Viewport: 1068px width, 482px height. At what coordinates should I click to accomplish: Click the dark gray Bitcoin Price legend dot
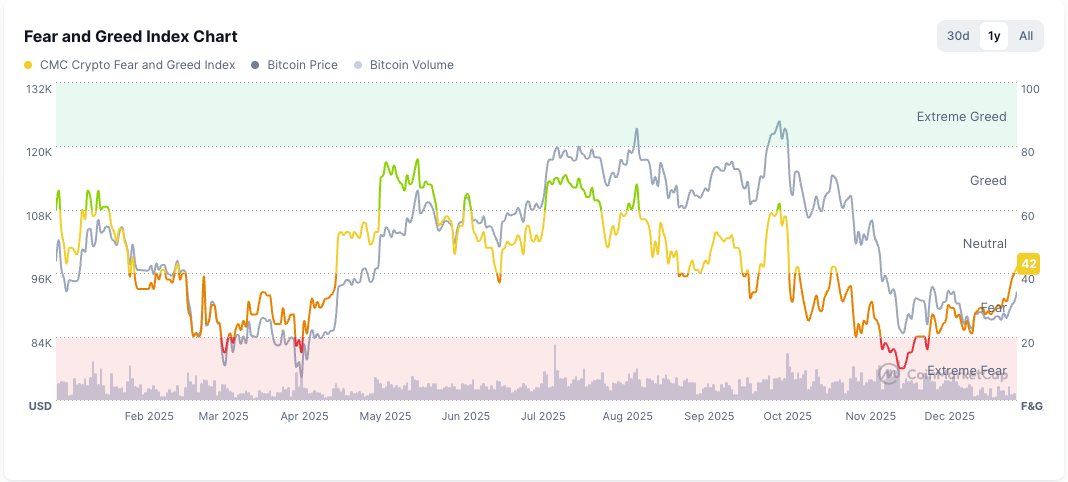(x=255, y=65)
